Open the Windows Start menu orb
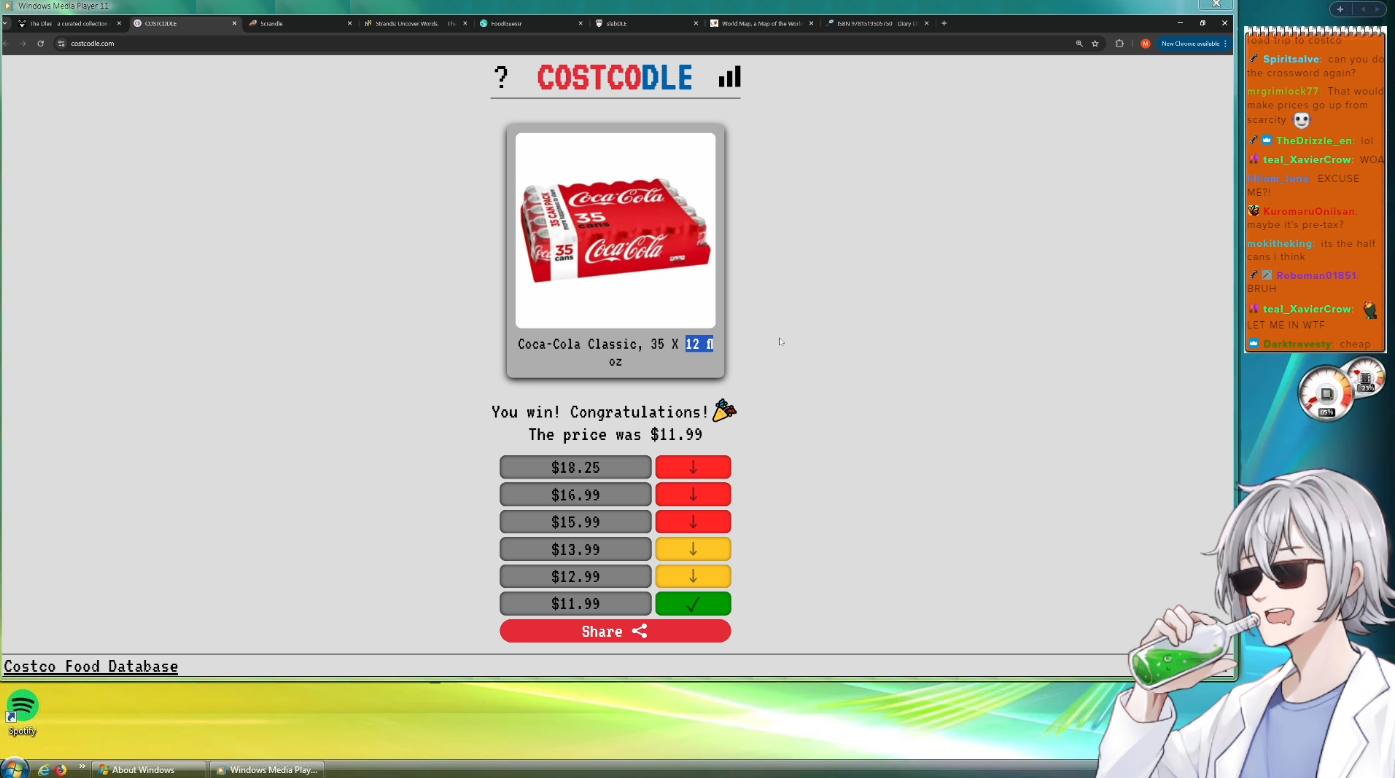Screen dimensions: 1395x778 pyautogui.click(x=14, y=769)
